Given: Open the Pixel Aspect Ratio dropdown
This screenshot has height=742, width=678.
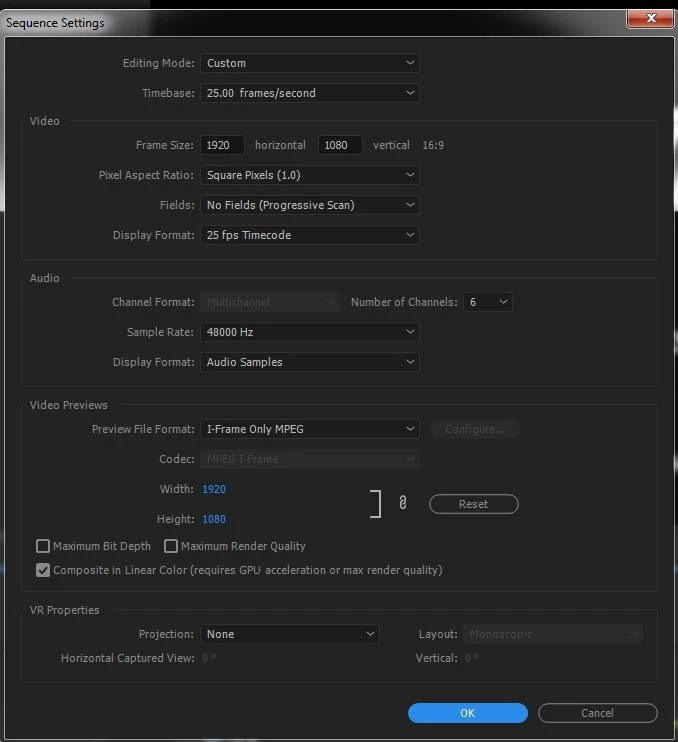Looking at the screenshot, I should coord(310,175).
